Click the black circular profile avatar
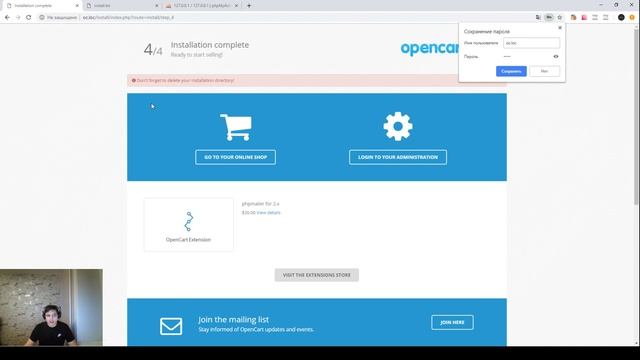Image resolution: width=640 pixels, height=360 pixels. (621, 18)
